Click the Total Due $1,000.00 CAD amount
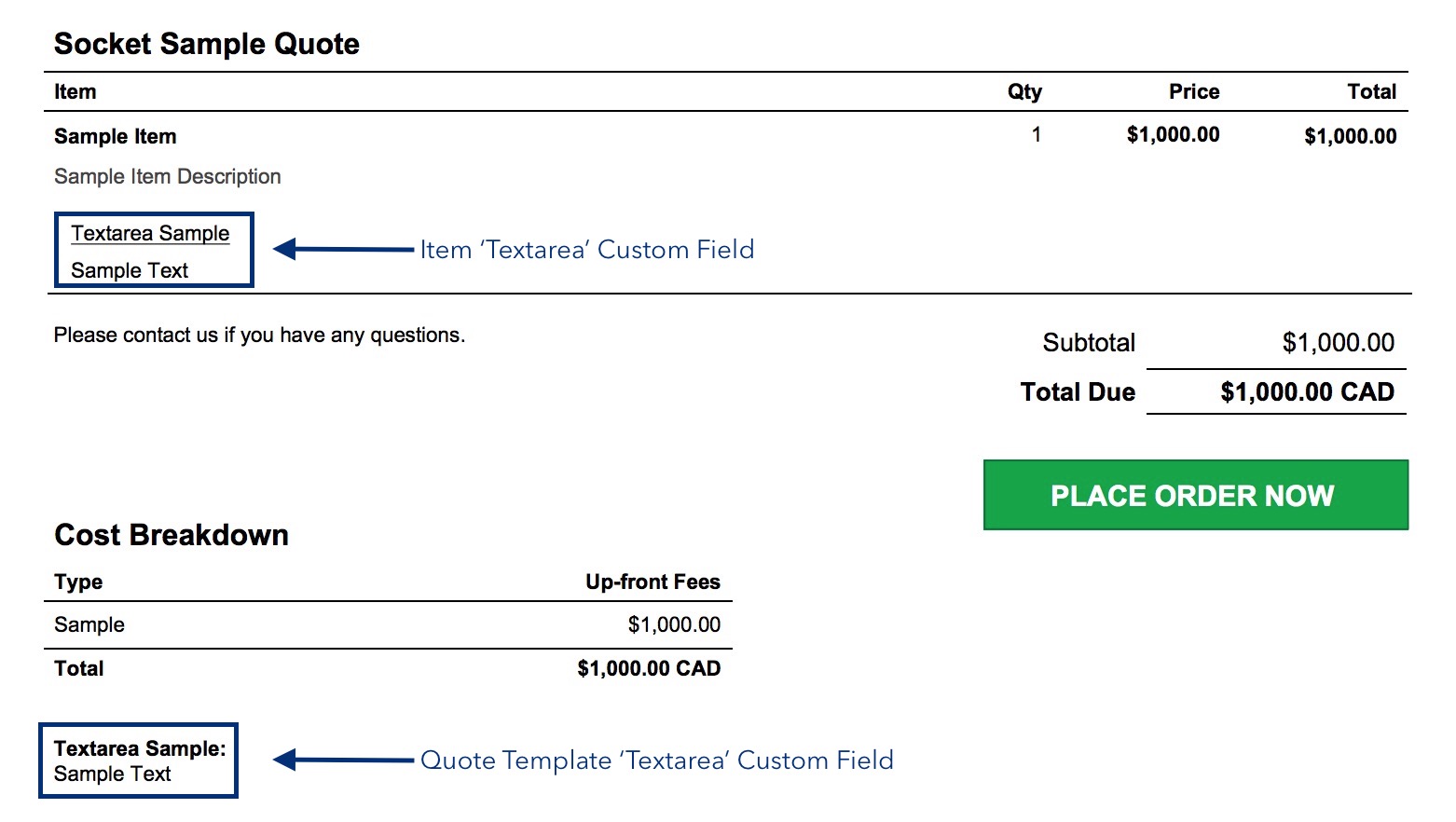 1307,392
